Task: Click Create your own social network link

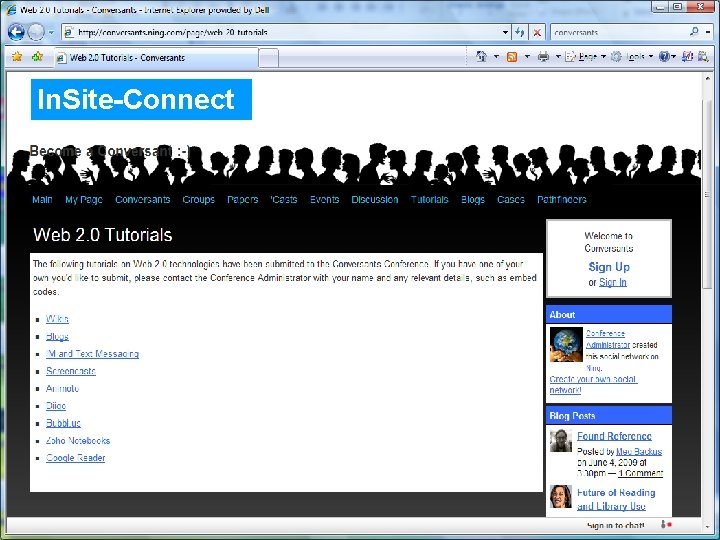Action: pos(593,384)
